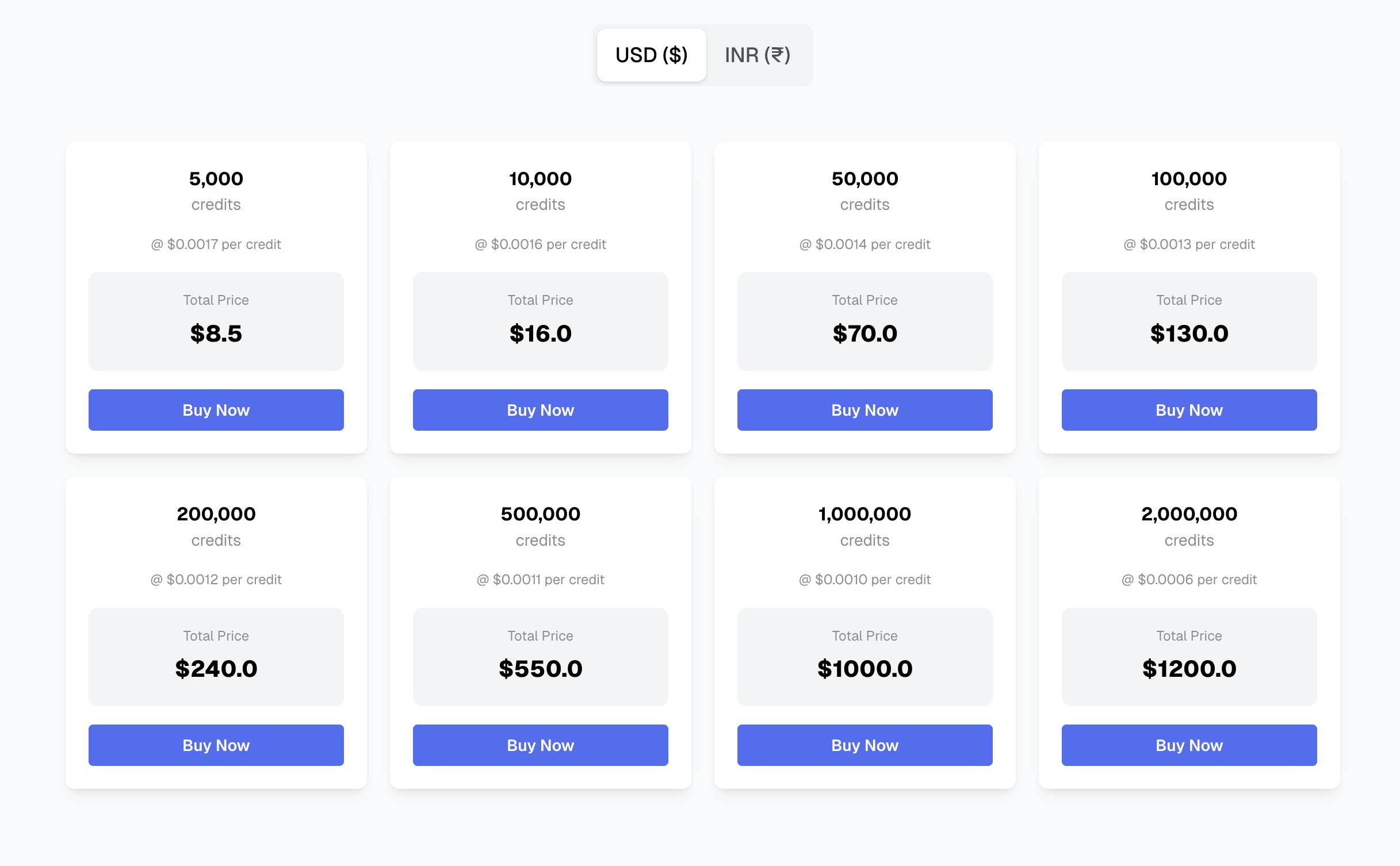Switch currency to INR (₹)
Viewport: 1400px width, 866px height.
pos(757,55)
